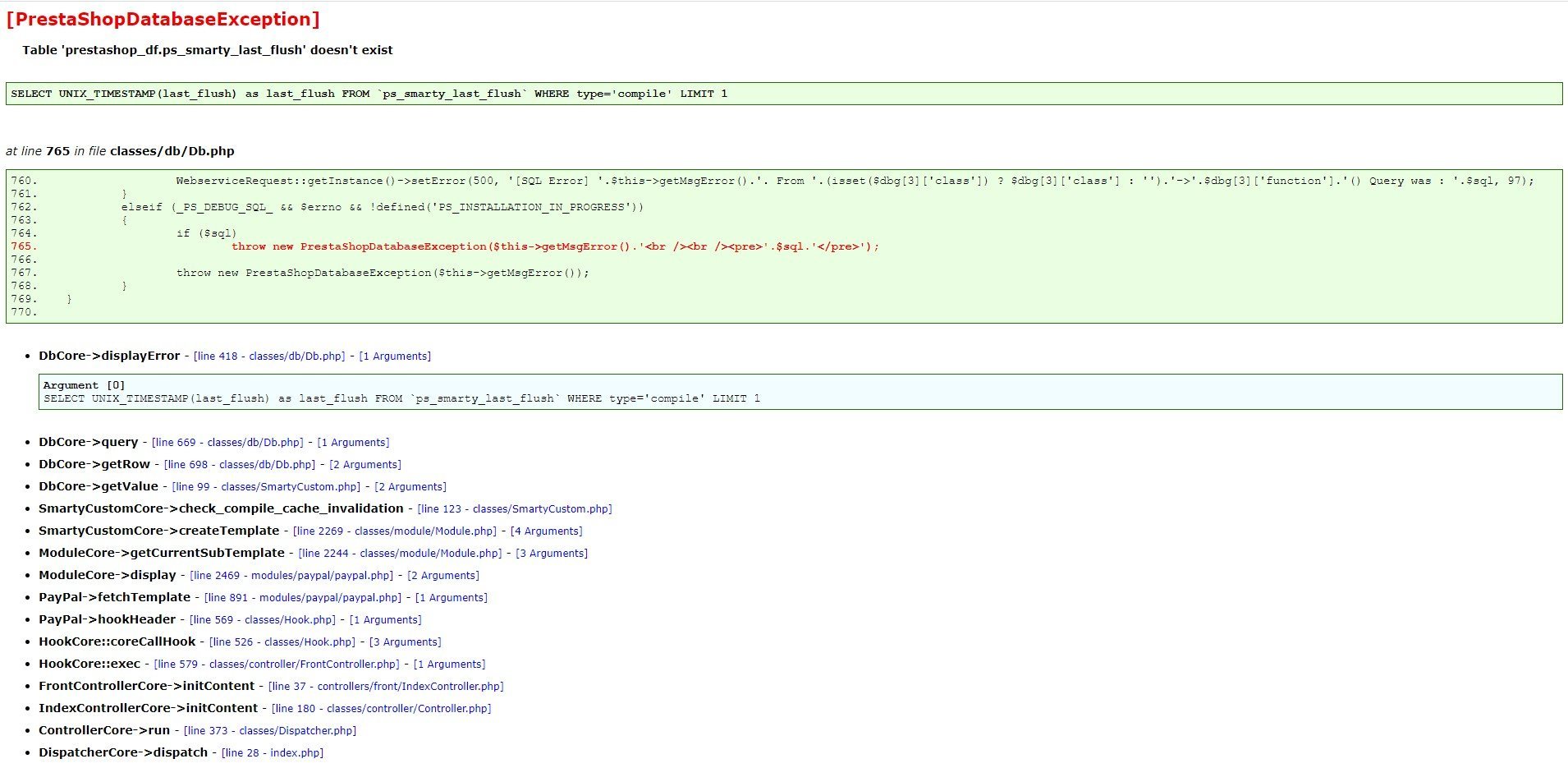Click the HookCore::exec method name
The width and height of the screenshot is (1568, 768).
coord(89,664)
